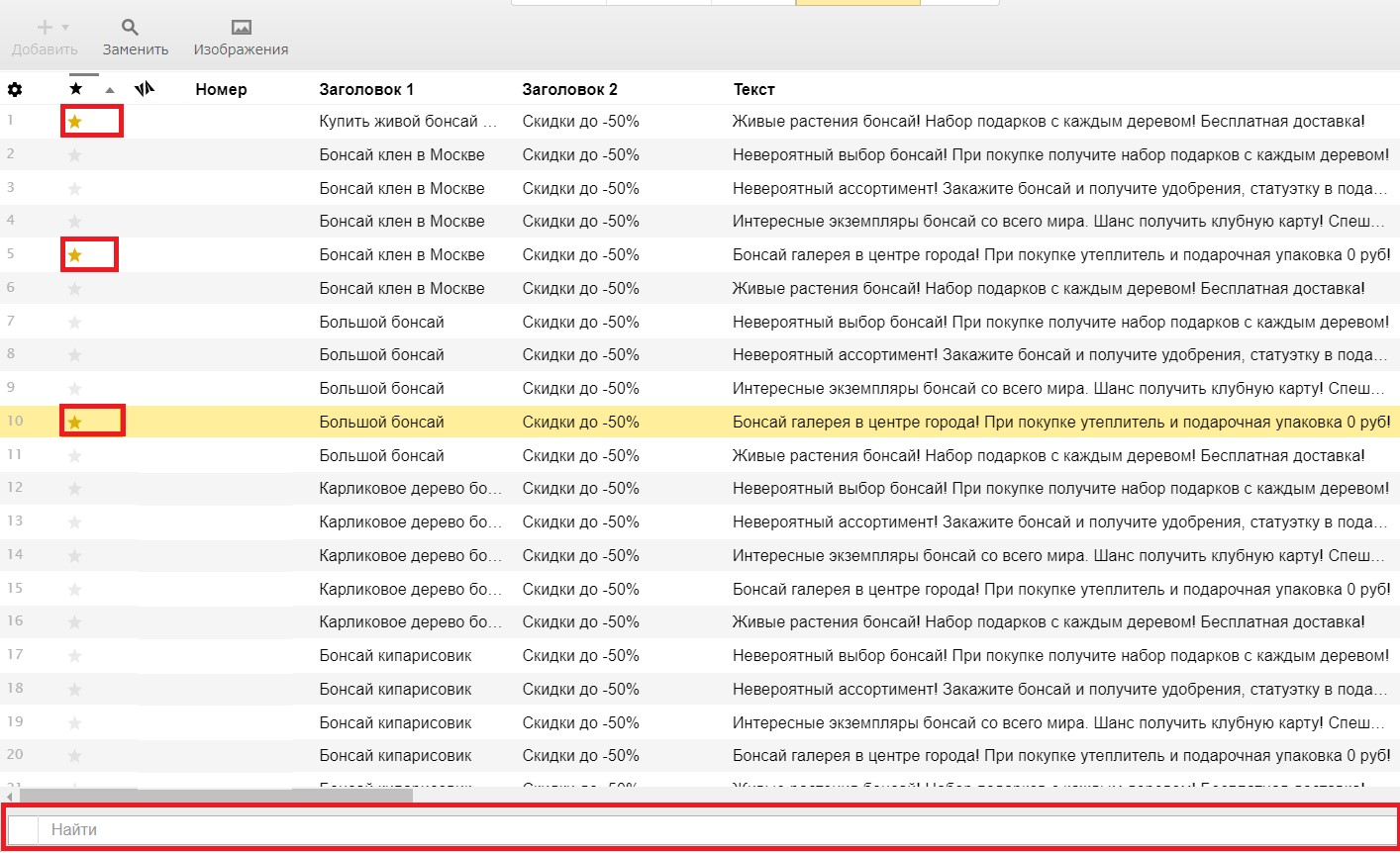This screenshot has height=853, width=1400.
Task: Sort by the Заголовок 1 column header
Action: click(x=366, y=89)
